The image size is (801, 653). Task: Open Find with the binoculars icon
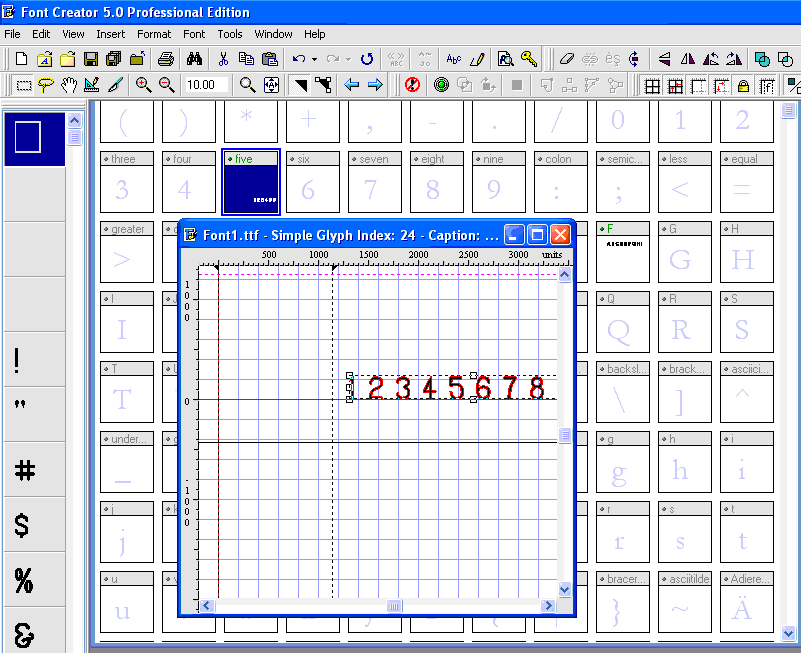[194, 59]
